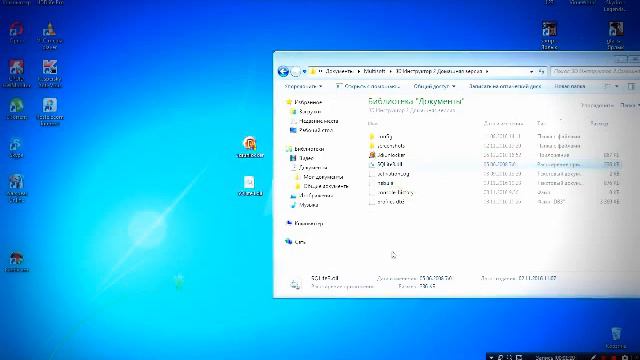Sort files by the Дата изменения column header
The width and height of the screenshot is (640, 360).
coord(503,123)
